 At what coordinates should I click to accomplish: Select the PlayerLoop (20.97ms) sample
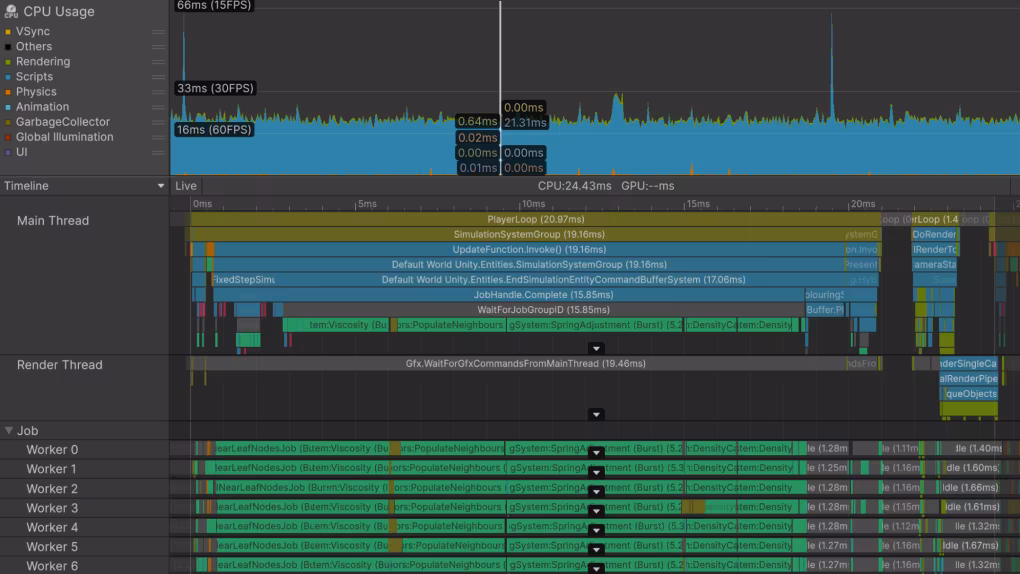pos(535,219)
